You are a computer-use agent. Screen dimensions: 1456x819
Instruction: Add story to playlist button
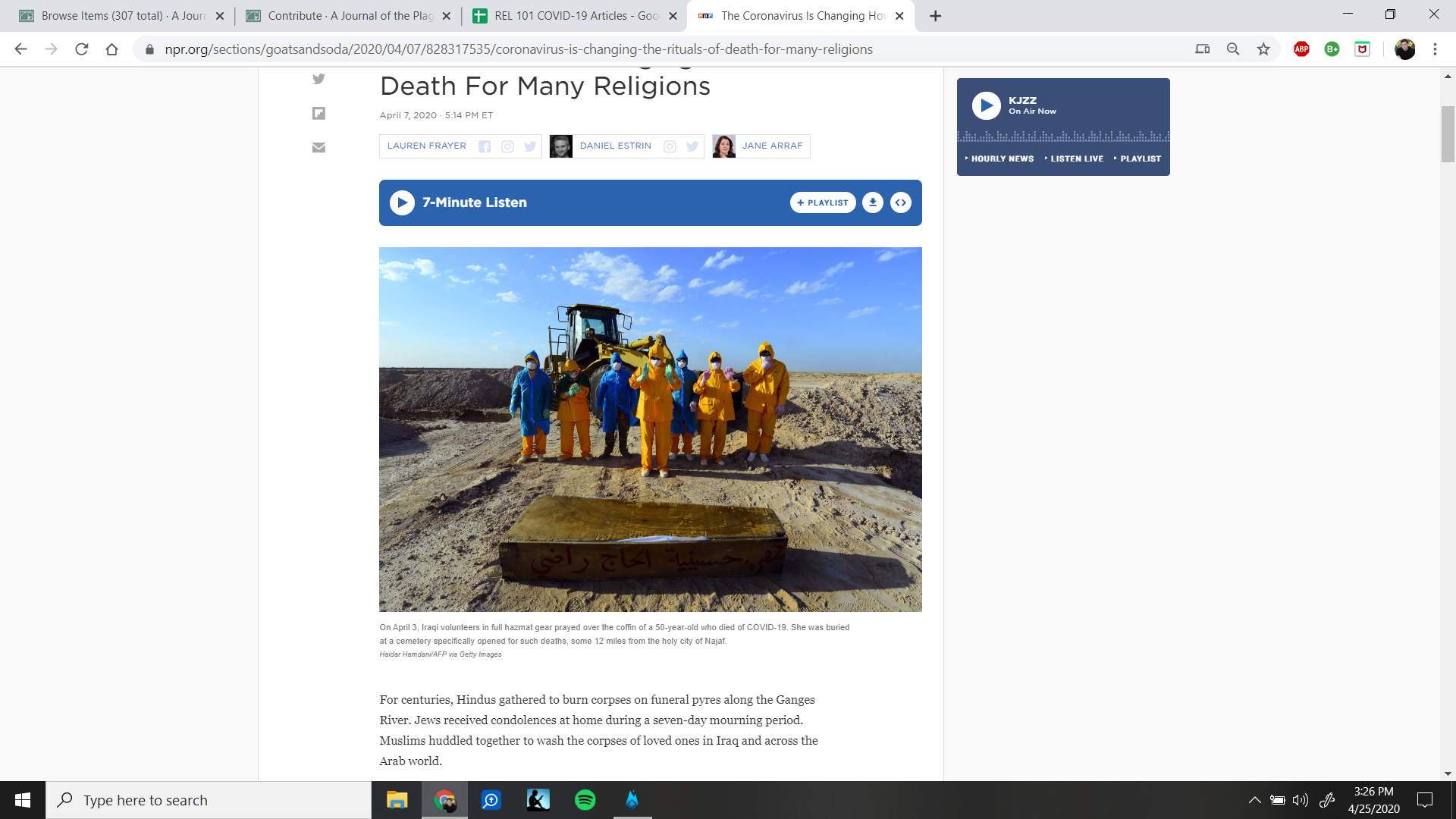823,202
